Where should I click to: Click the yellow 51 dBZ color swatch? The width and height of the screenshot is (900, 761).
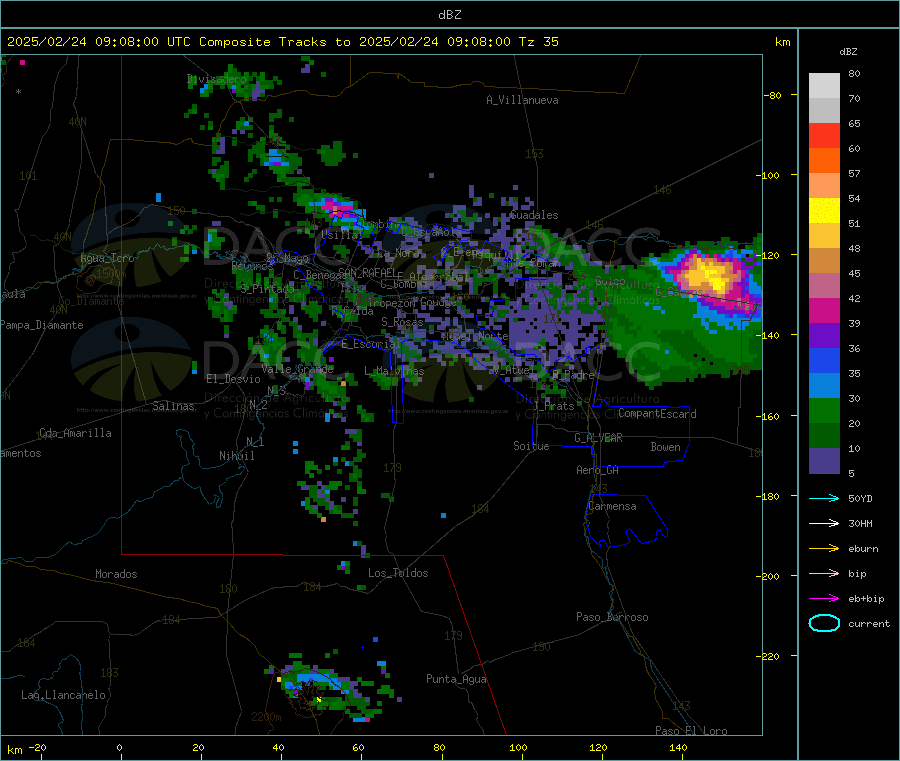(x=824, y=211)
